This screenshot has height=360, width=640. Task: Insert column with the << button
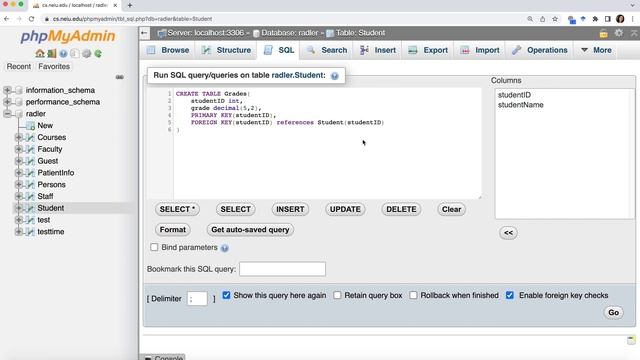pos(509,233)
